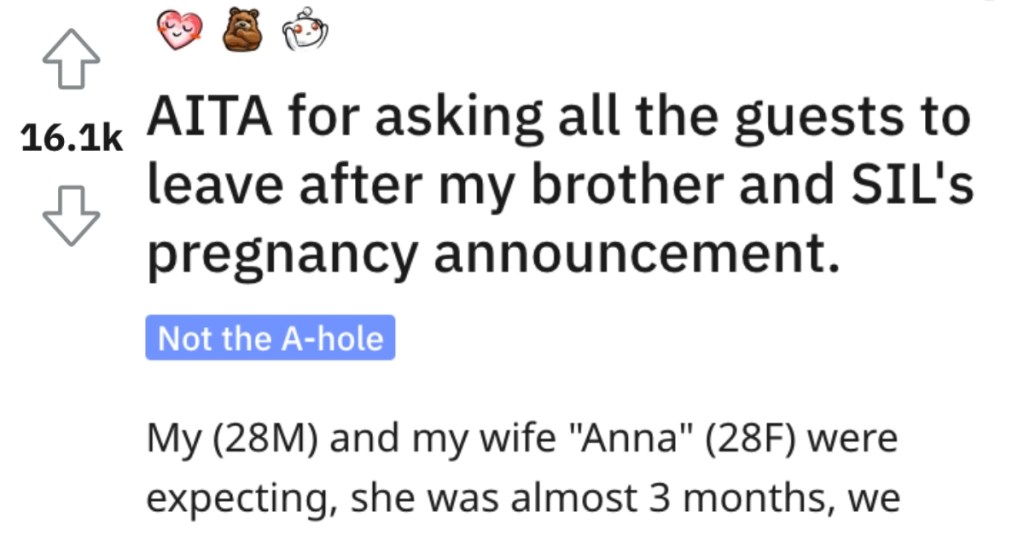The width and height of the screenshot is (1024, 535).
Task: Click the heart-shaped award icon
Action: click(x=180, y=30)
